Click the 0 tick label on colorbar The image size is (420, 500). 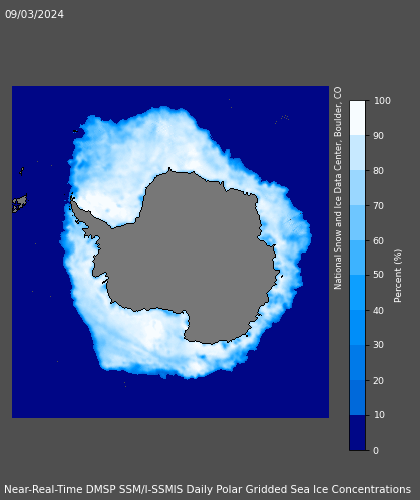[x=376, y=450]
